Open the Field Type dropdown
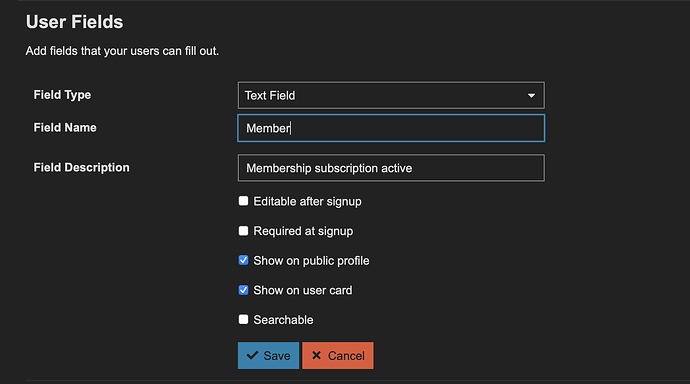690x384 pixels. (x=391, y=95)
